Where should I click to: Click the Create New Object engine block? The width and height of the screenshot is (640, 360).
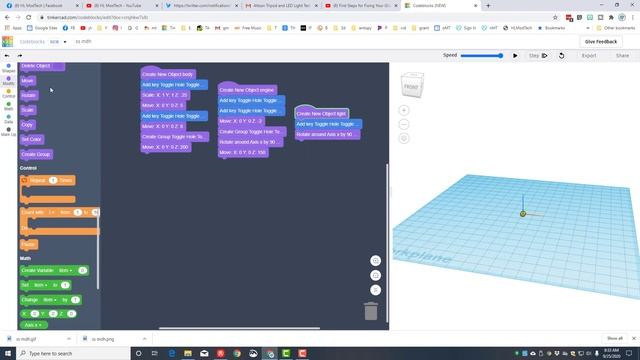click(247, 90)
